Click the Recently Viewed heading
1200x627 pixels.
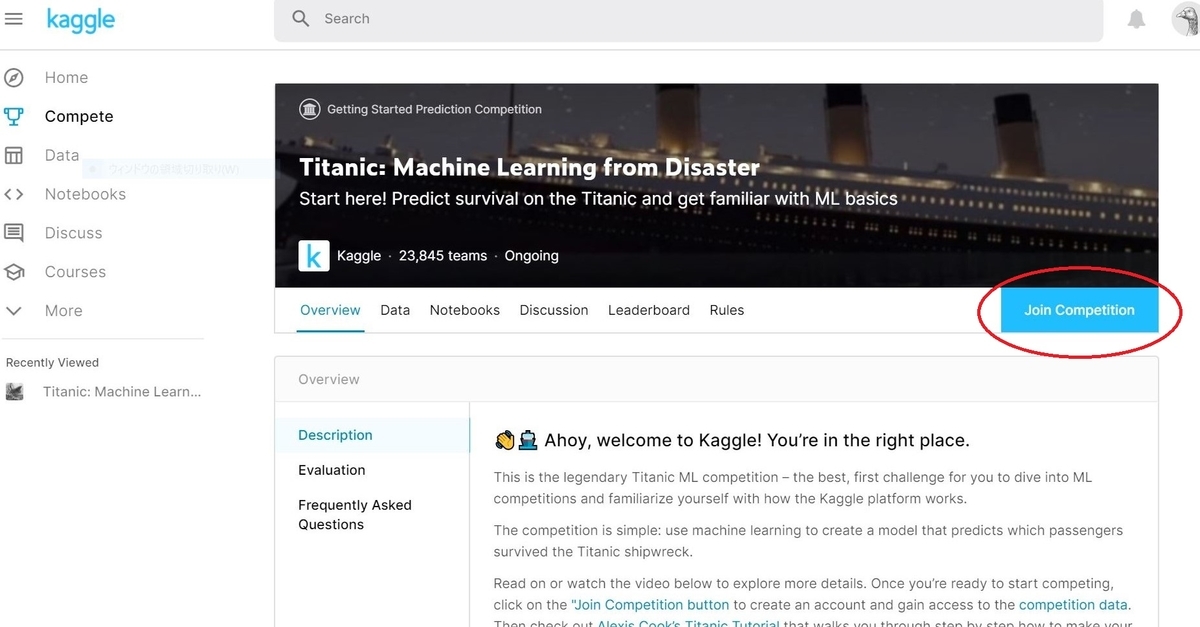pyautogui.click(x=52, y=362)
